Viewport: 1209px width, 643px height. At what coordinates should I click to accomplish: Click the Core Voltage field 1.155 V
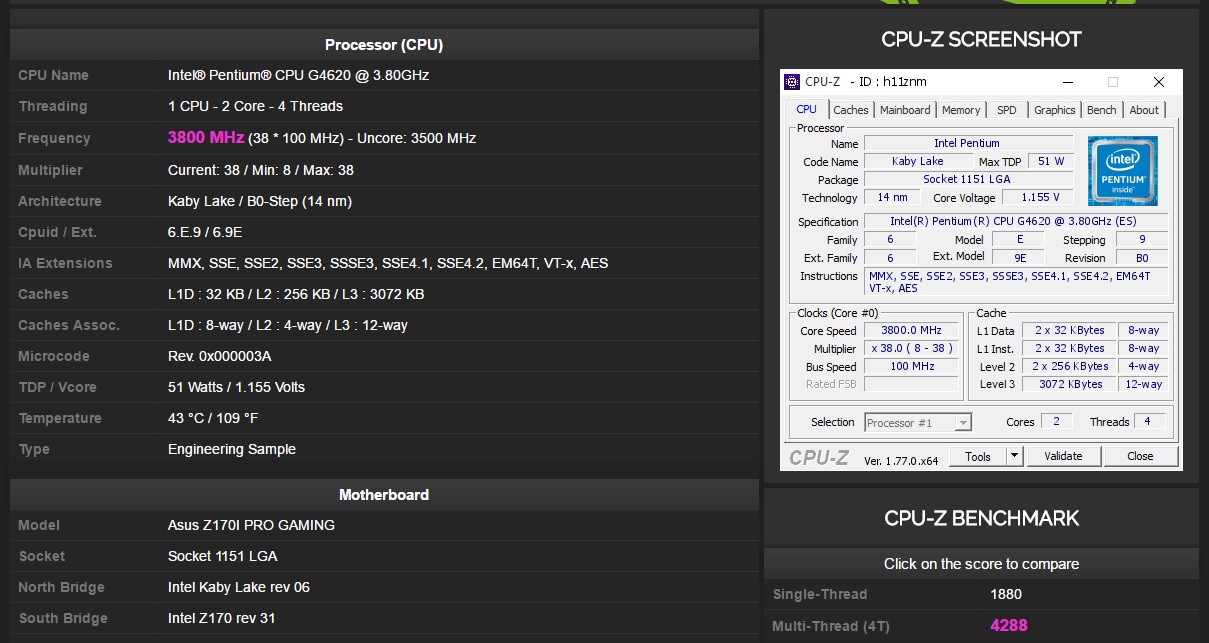1040,197
